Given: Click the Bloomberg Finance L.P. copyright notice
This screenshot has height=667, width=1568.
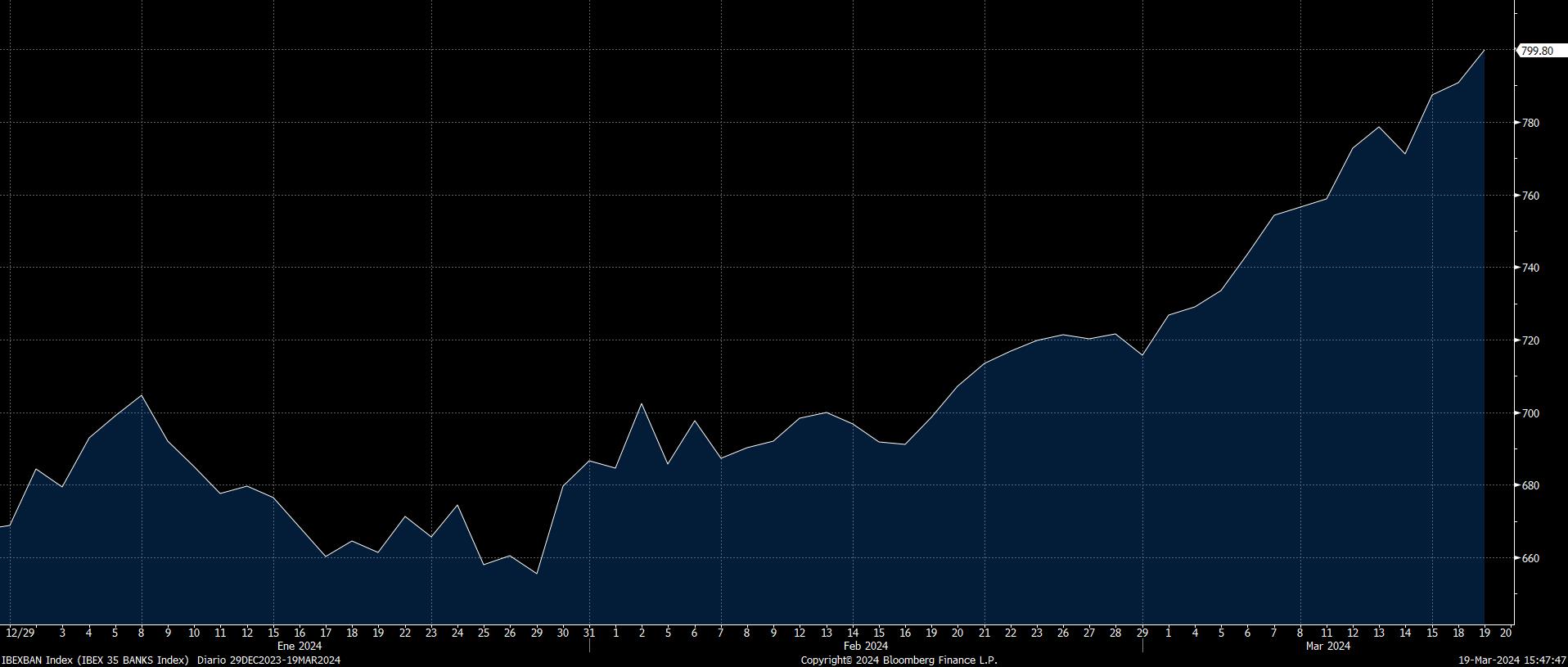Looking at the screenshot, I should (x=899, y=660).
